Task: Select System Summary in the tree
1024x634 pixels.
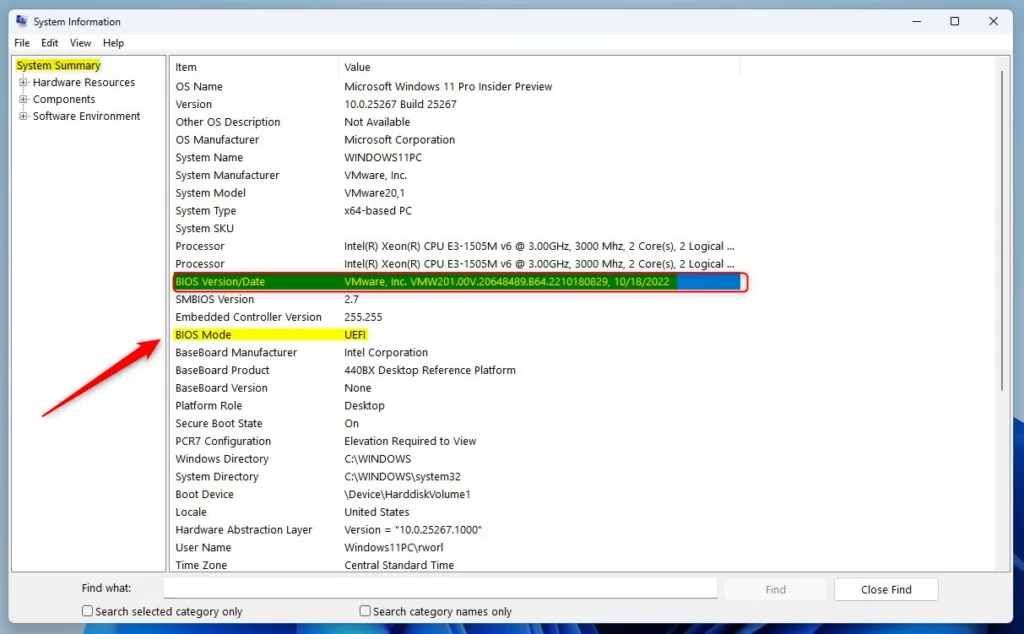Action: 58,66
